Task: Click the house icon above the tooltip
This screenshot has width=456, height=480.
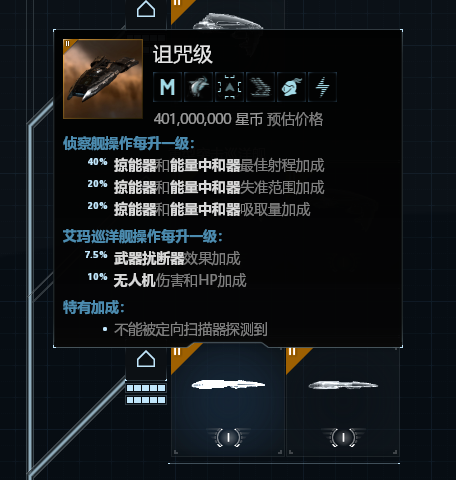Action: [146, 9]
